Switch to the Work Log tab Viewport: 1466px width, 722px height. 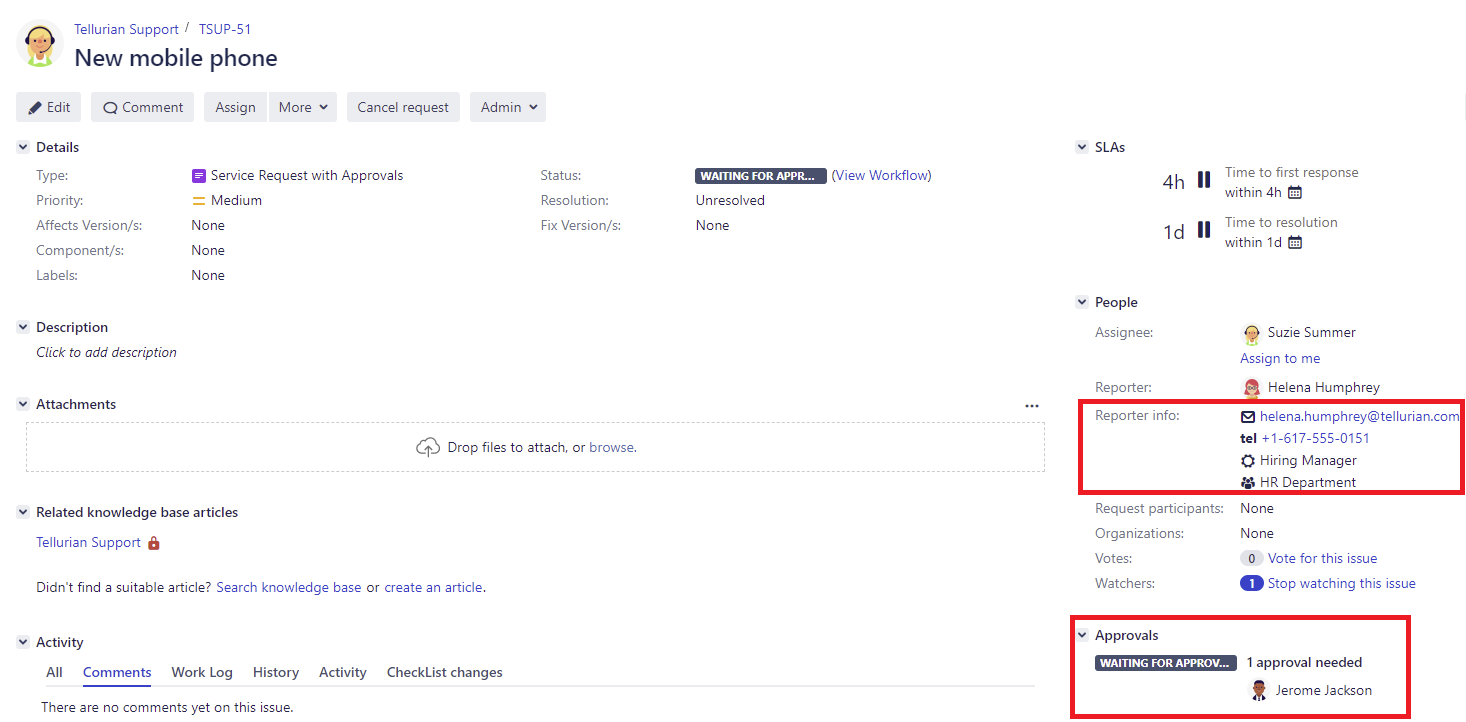[202, 672]
